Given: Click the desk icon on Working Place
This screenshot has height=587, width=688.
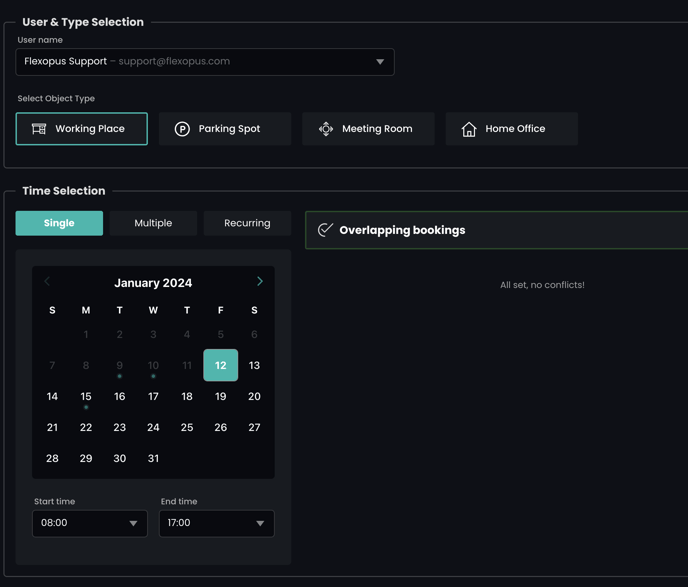Looking at the screenshot, I should click(x=39, y=129).
